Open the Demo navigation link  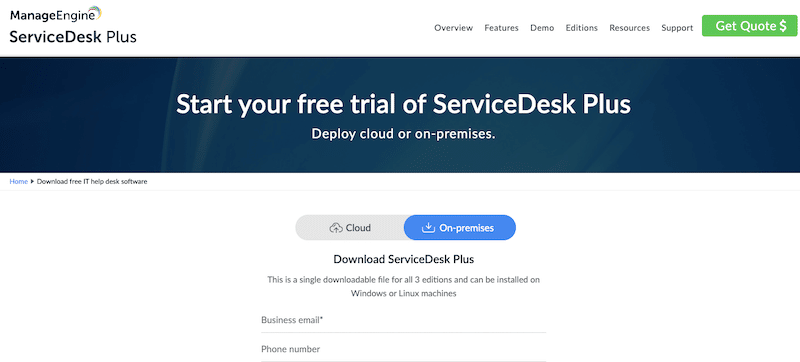coord(542,28)
